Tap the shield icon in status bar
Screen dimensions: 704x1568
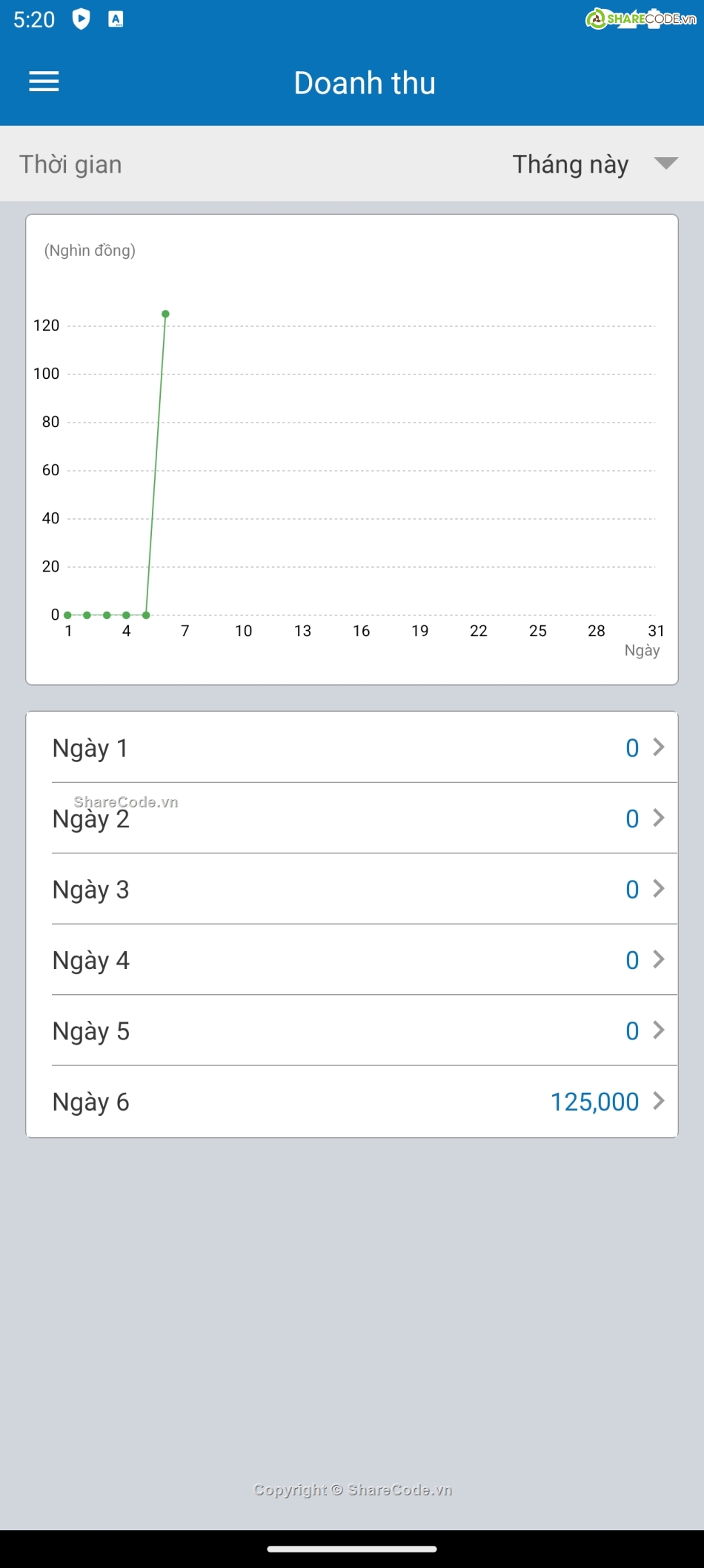[x=81, y=19]
